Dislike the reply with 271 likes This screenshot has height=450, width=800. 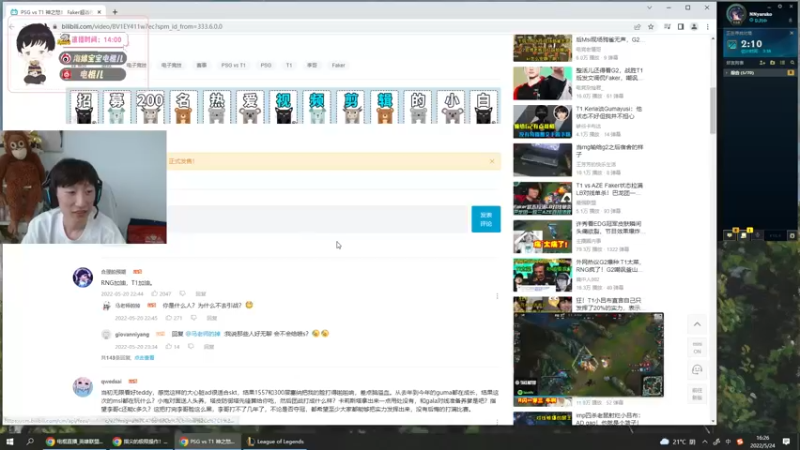(x=193, y=318)
